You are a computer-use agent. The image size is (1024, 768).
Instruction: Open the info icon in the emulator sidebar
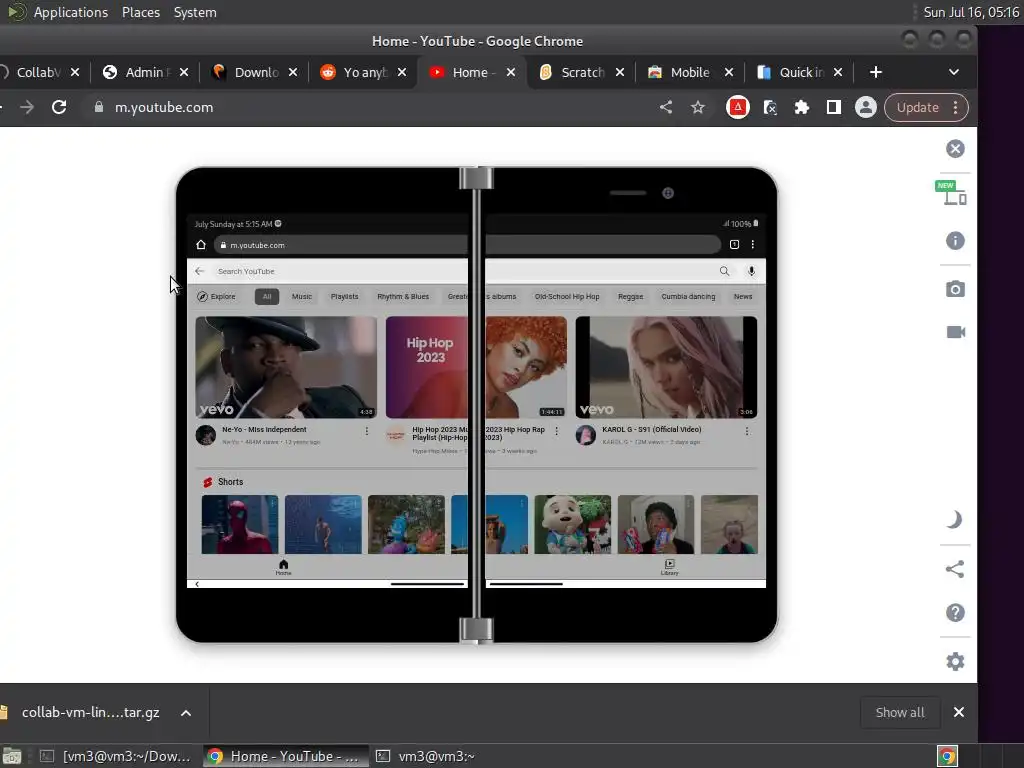[x=955, y=241]
